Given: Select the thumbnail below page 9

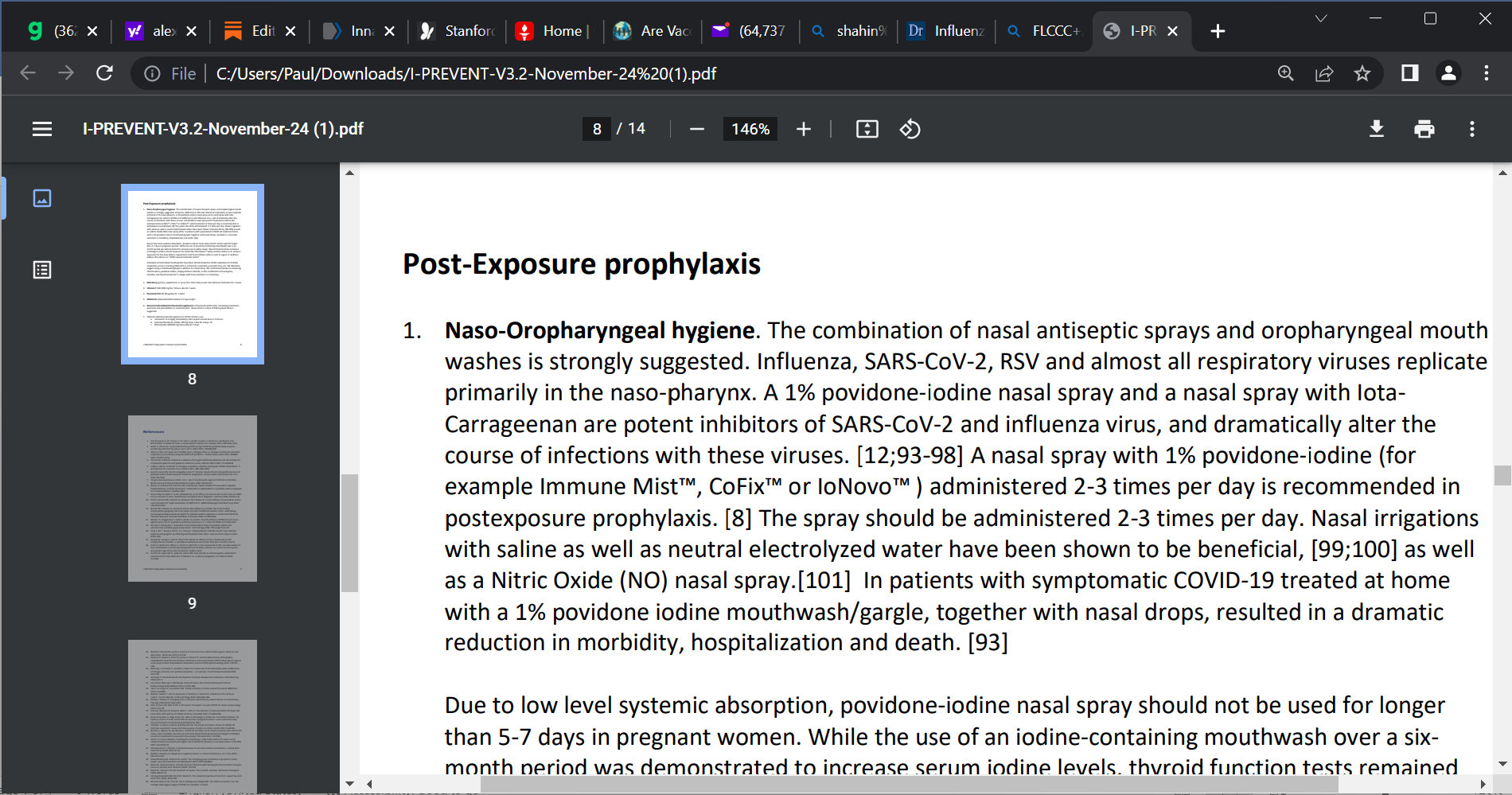Looking at the screenshot, I should pyautogui.click(x=193, y=716).
